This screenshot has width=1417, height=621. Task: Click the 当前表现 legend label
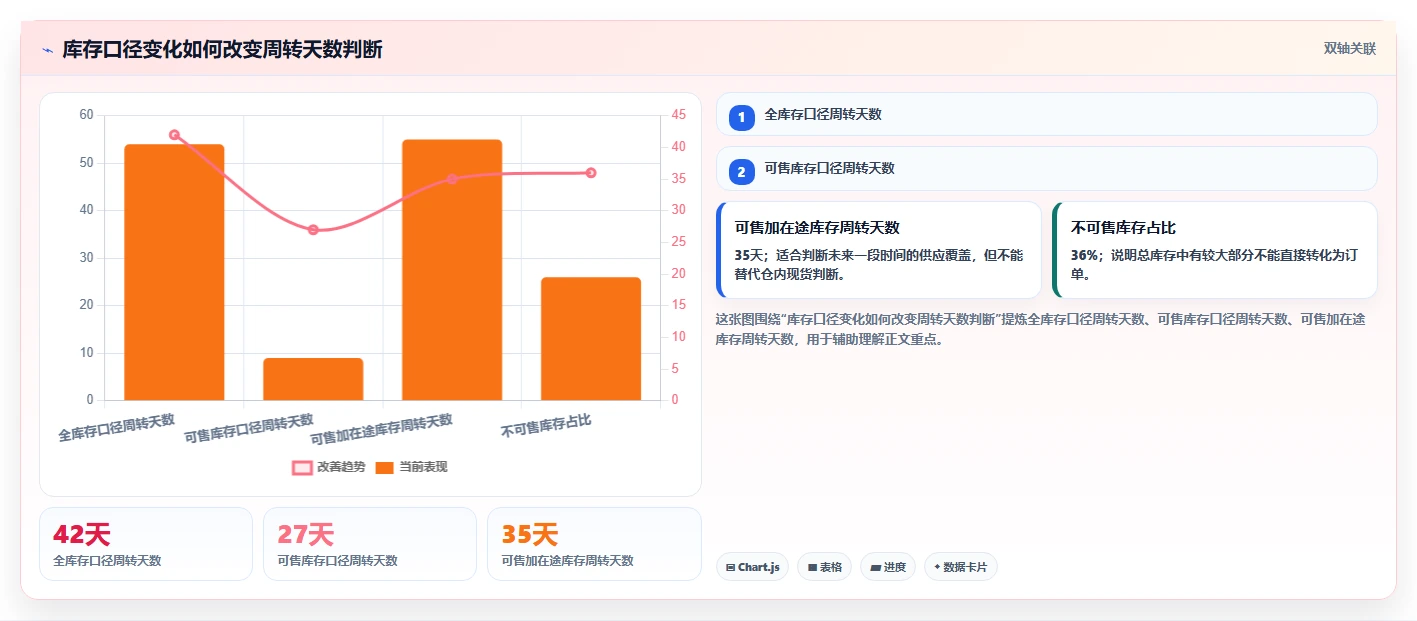coord(423,467)
